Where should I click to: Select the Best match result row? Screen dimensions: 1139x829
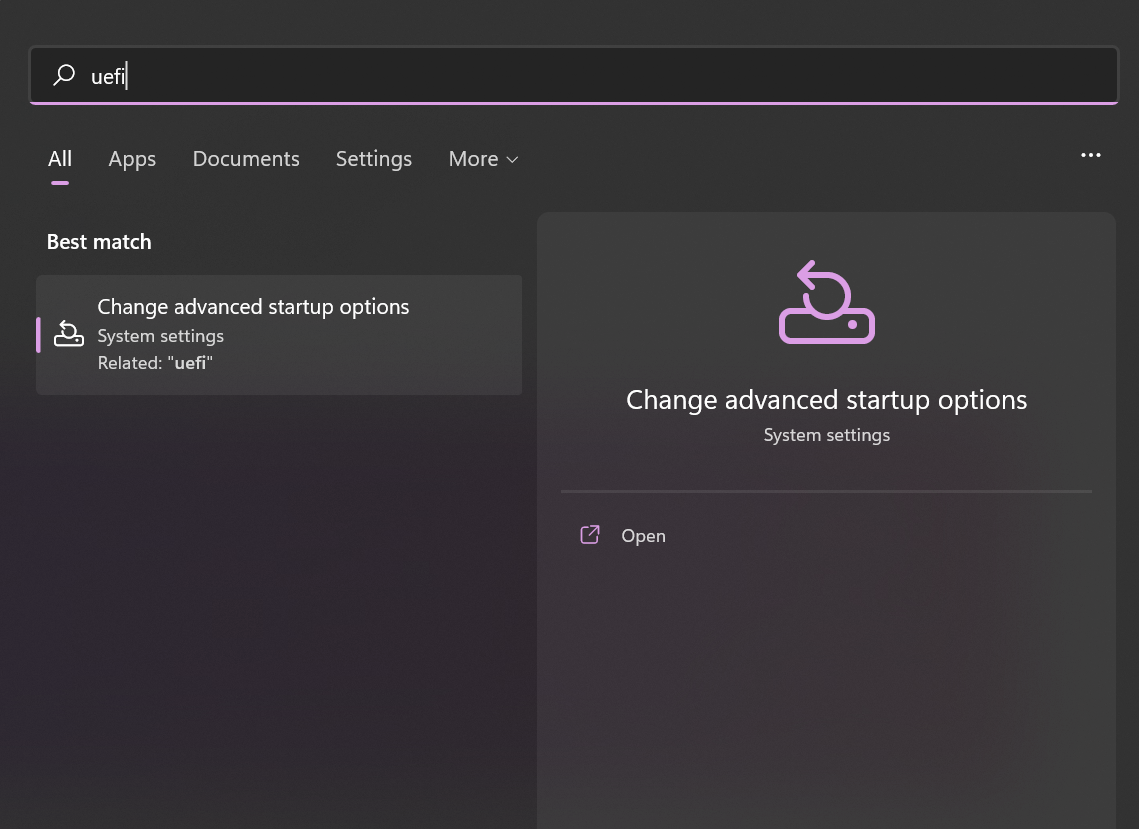click(278, 334)
